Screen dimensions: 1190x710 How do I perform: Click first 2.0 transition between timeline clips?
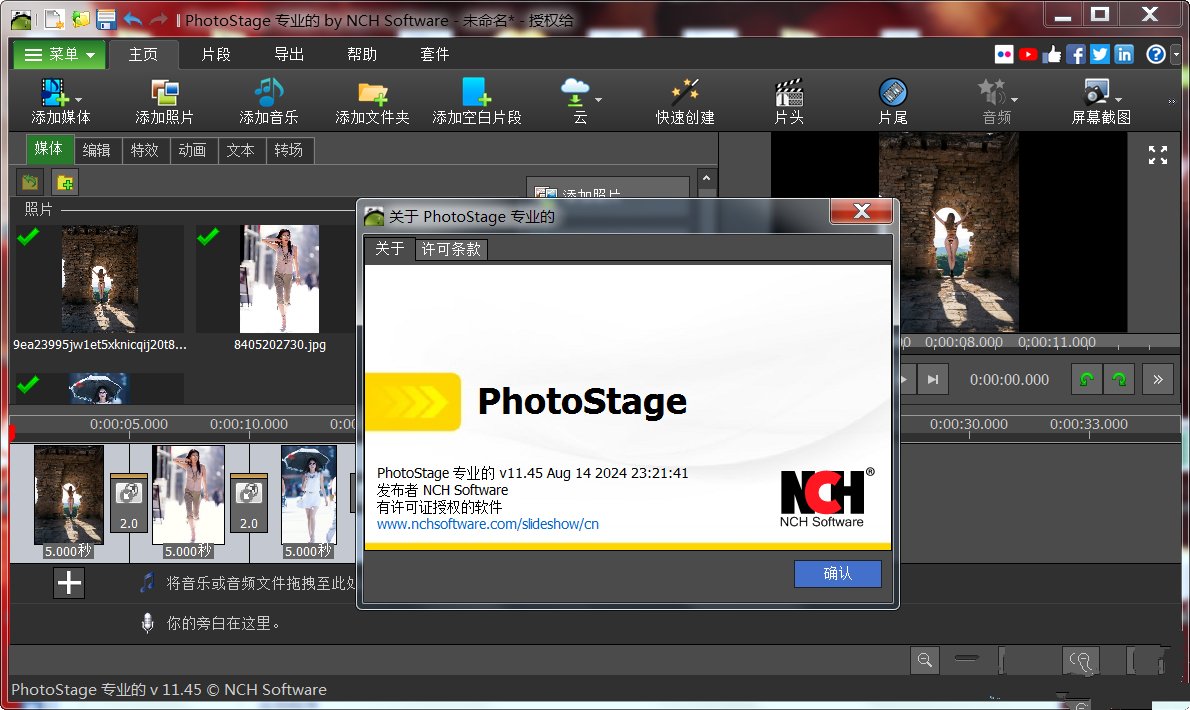(129, 504)
